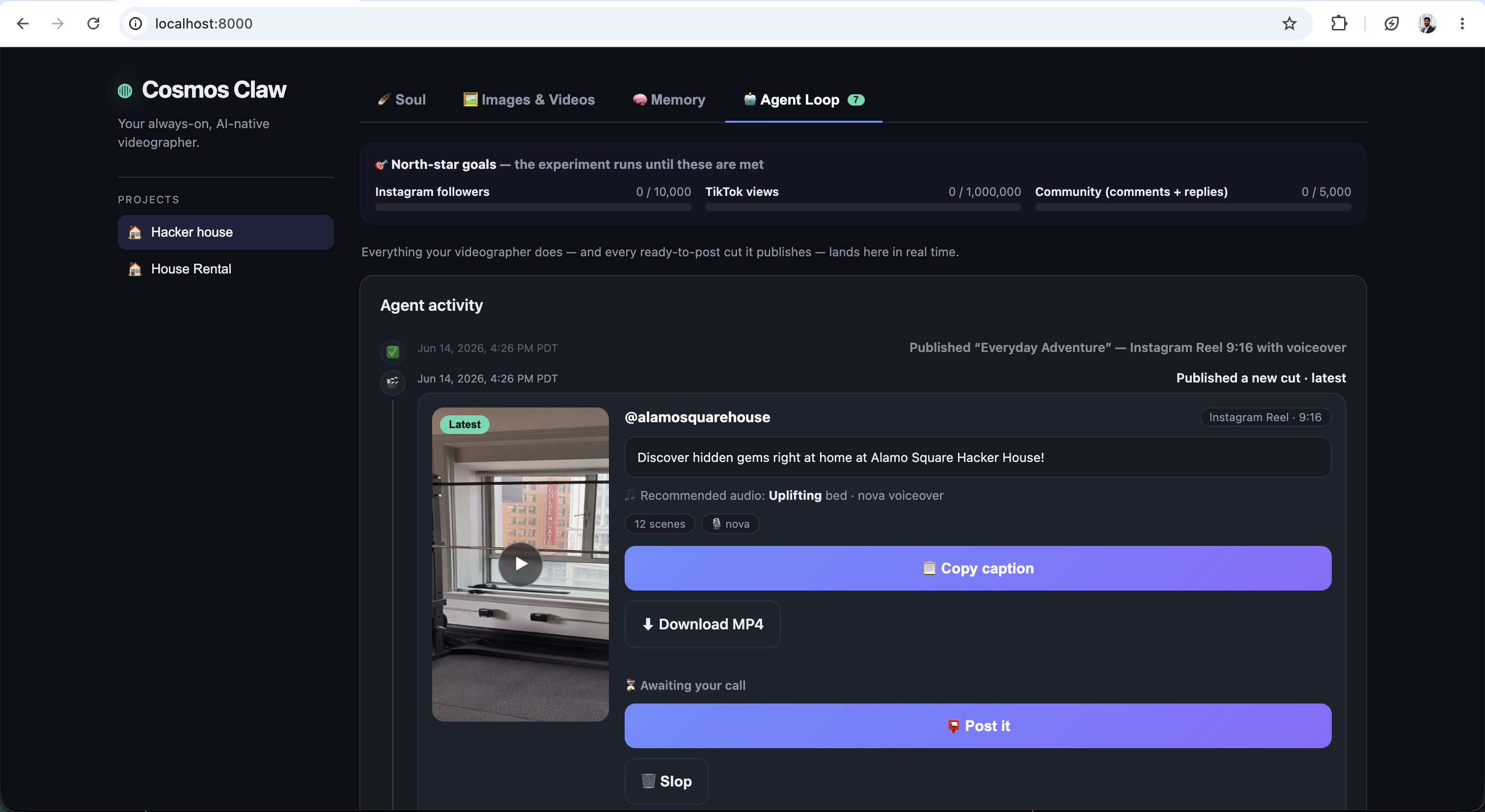Open the House Rental project

[x=225, y=269]
